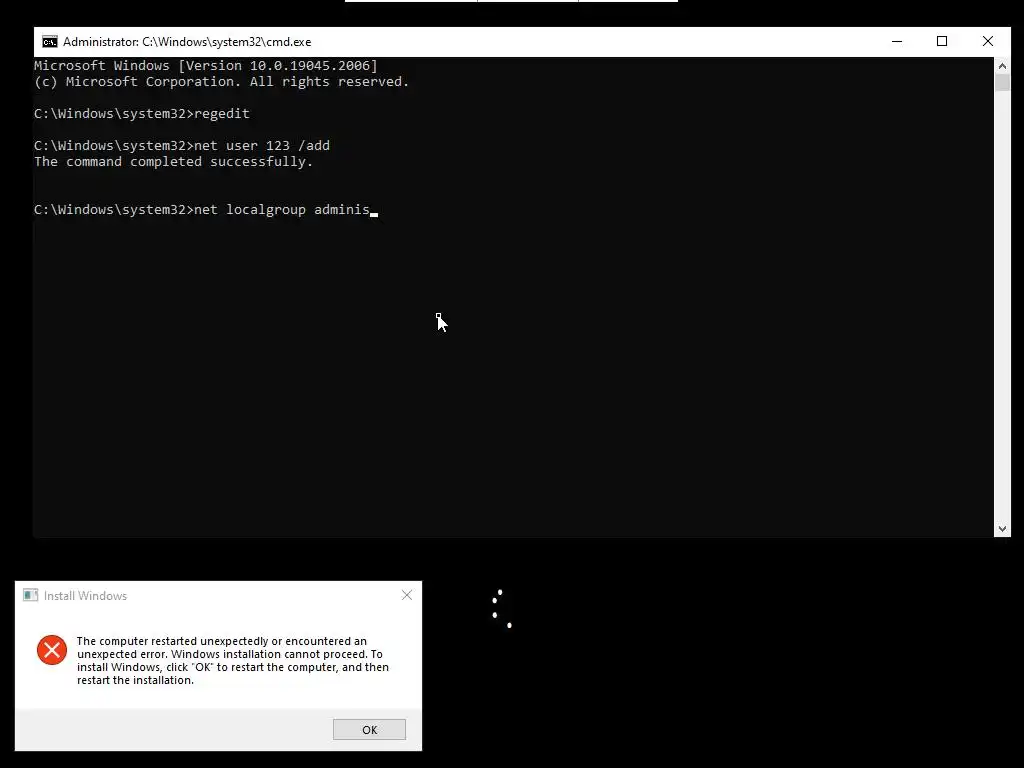
Task: Click the cmd vertical scrollbar thumb
Action: coord(1002,83)
